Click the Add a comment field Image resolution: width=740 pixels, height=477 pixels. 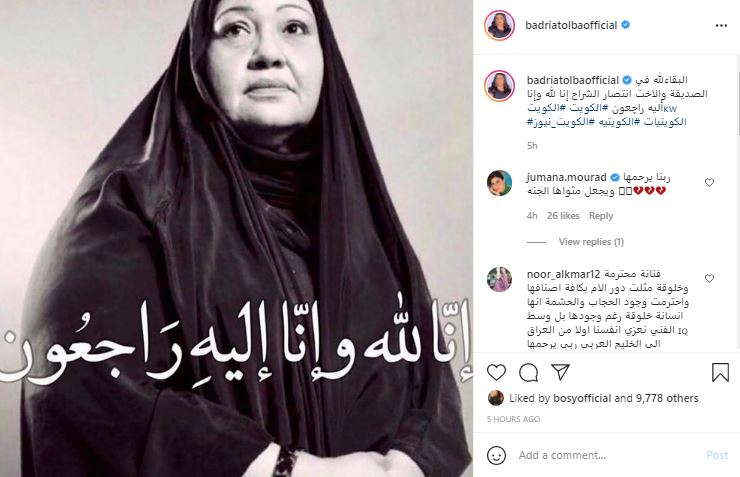pyautogui.click(x=606, y=455)
